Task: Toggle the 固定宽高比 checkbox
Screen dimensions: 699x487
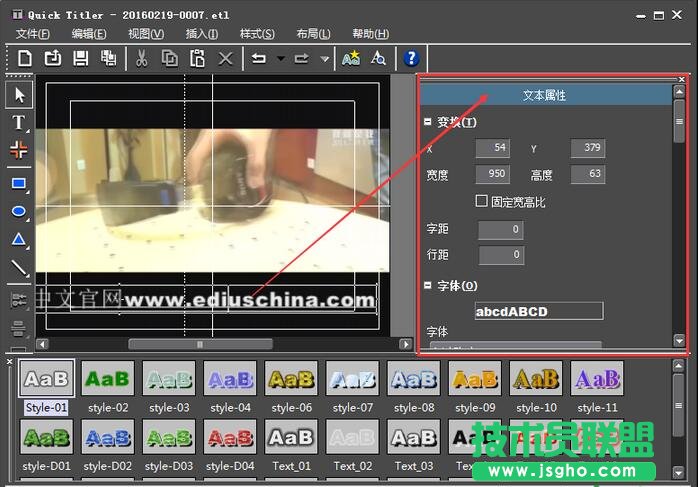Action: click(481, 201)
